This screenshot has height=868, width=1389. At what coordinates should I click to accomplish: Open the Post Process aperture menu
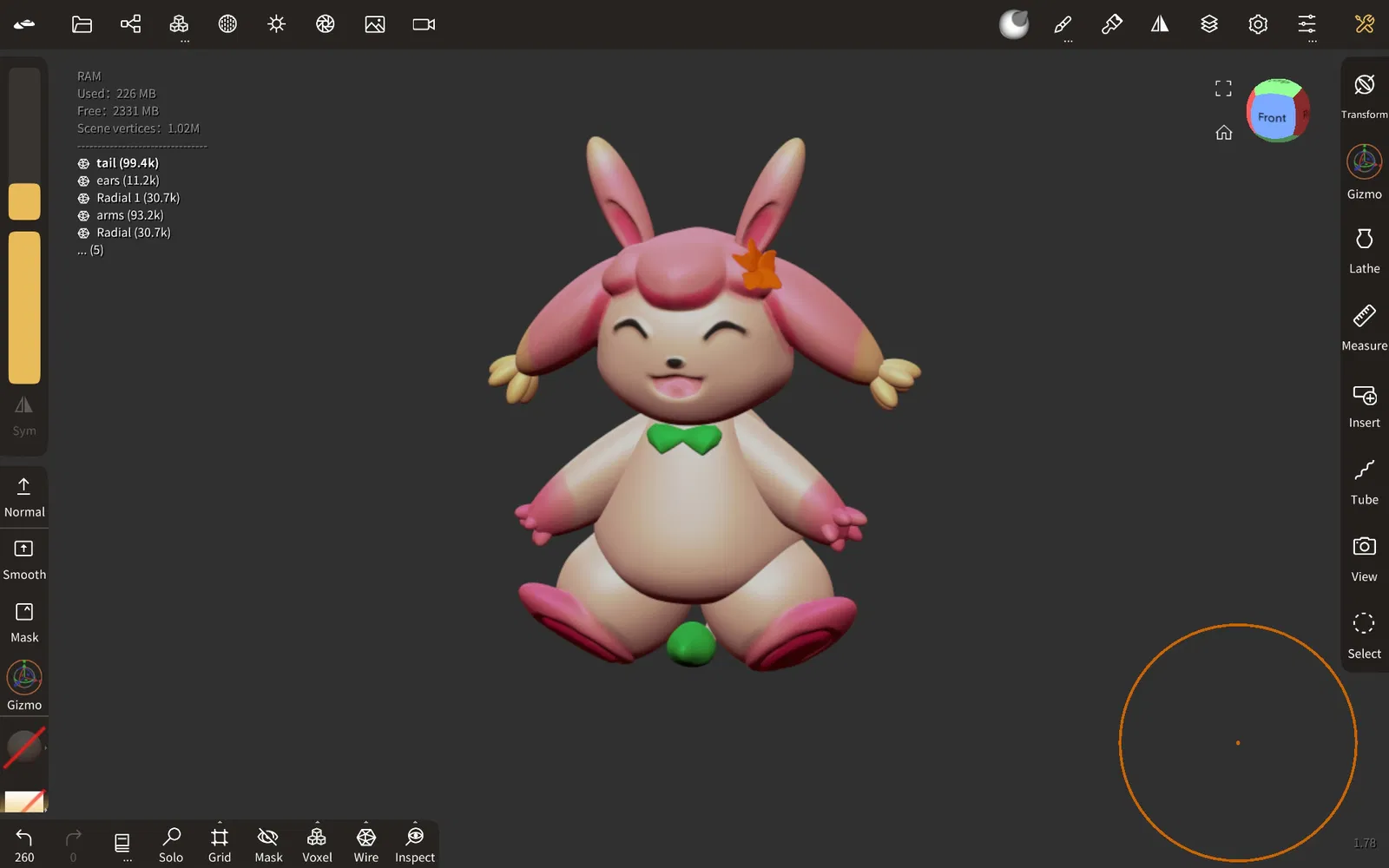click(x=326, y=24)
